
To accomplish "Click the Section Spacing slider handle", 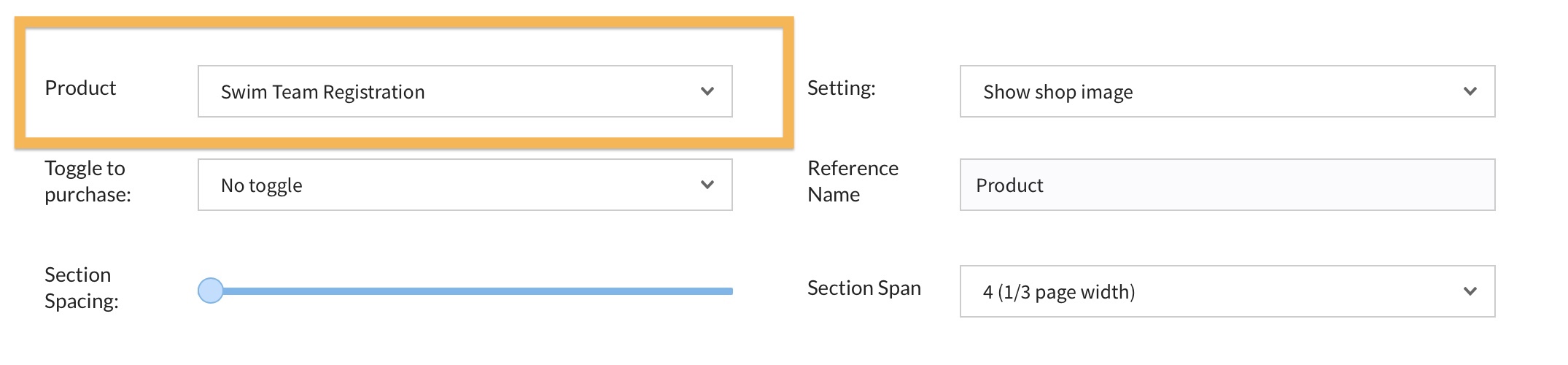I will (x=211, y=291).
